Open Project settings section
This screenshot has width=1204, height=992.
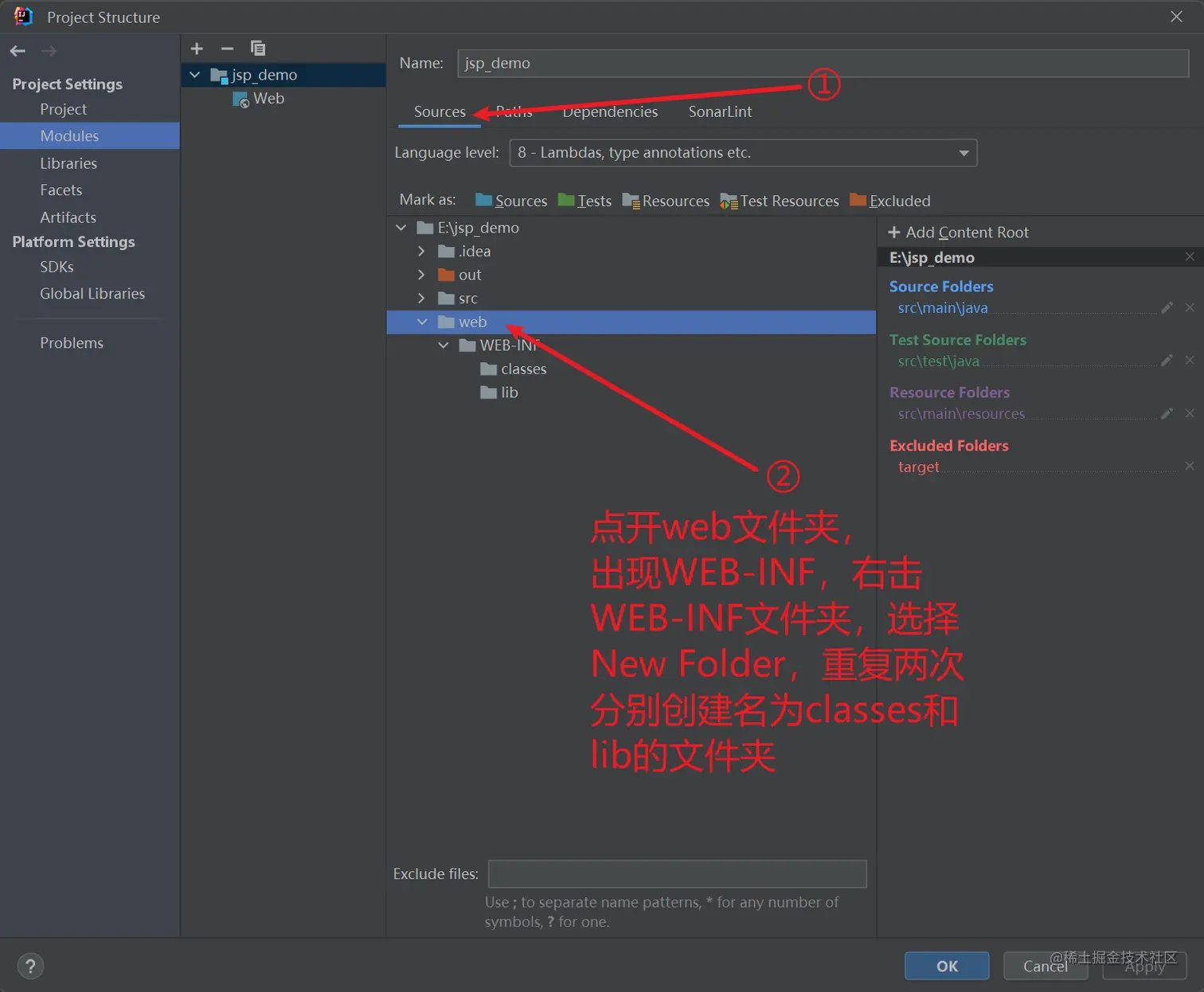tap(64, 109)
